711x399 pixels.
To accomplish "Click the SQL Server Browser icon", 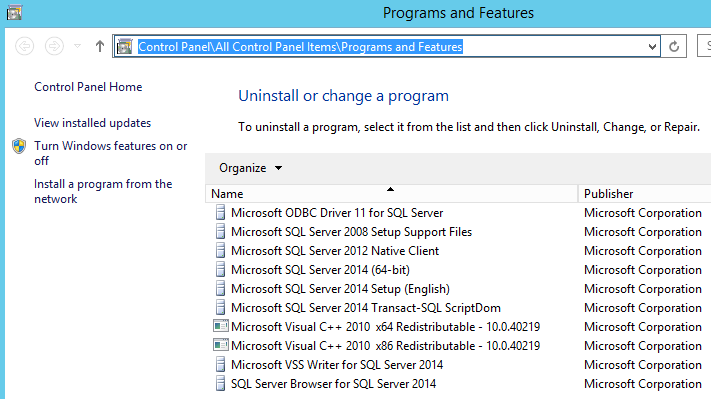I will (x=220, y=384).
